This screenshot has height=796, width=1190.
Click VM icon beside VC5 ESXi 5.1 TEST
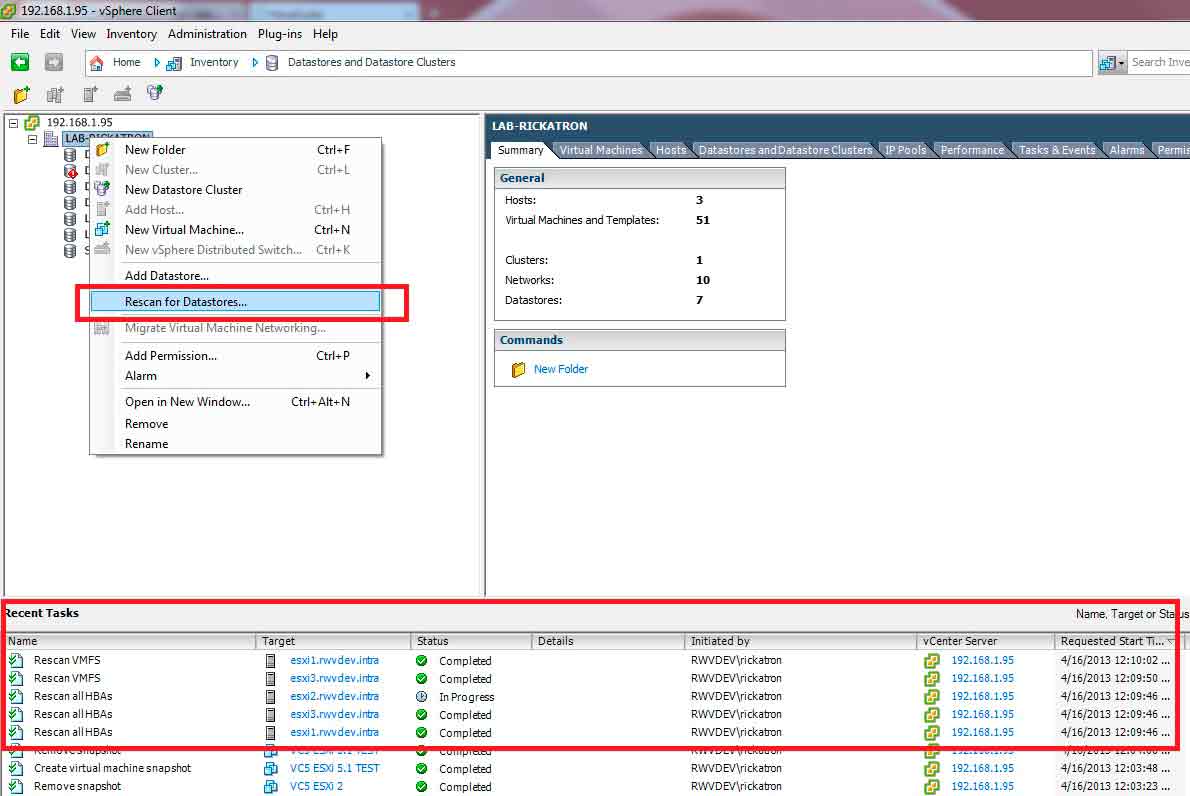[270, 768]
